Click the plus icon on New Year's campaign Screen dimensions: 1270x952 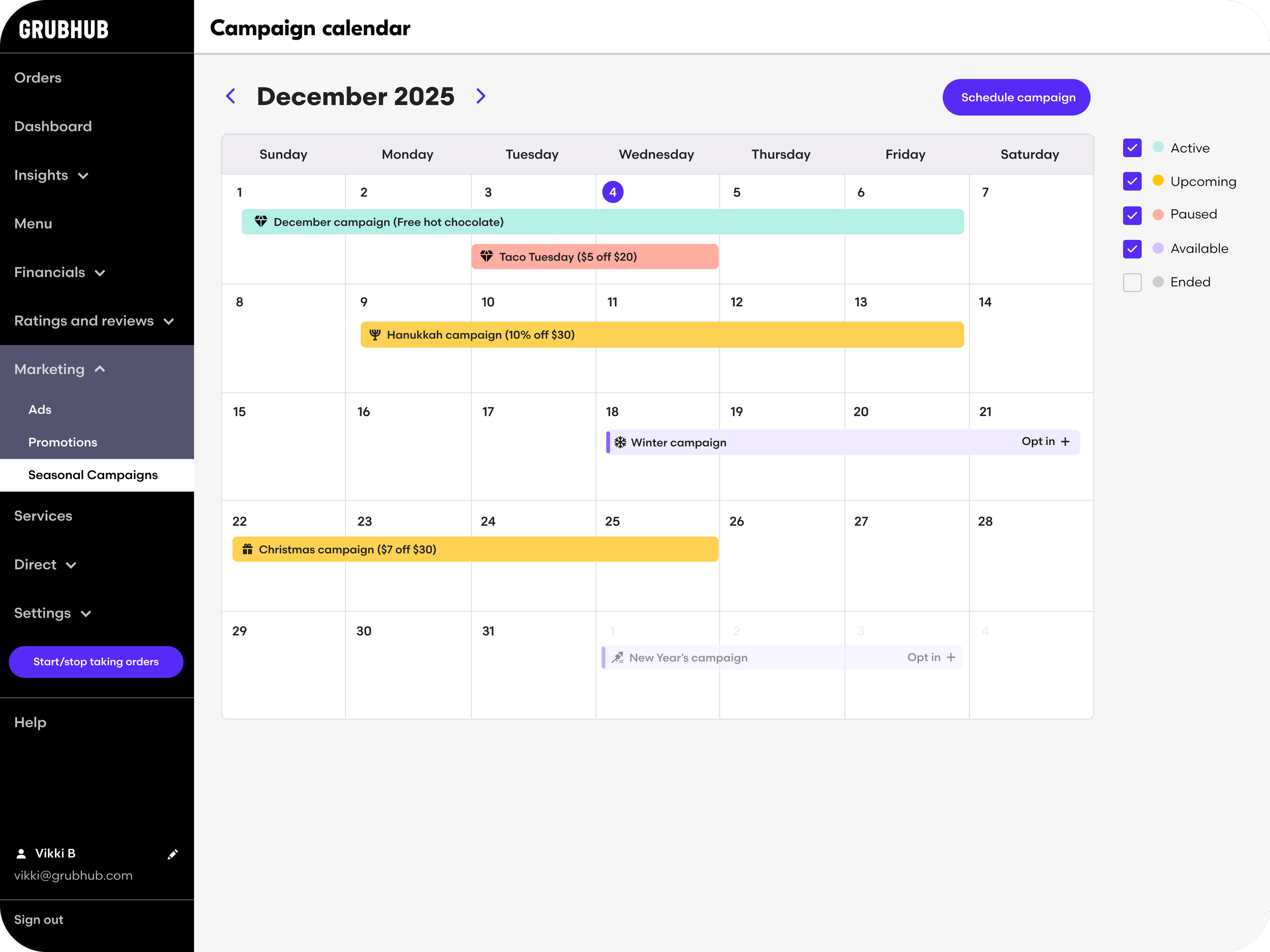point(951,657)
